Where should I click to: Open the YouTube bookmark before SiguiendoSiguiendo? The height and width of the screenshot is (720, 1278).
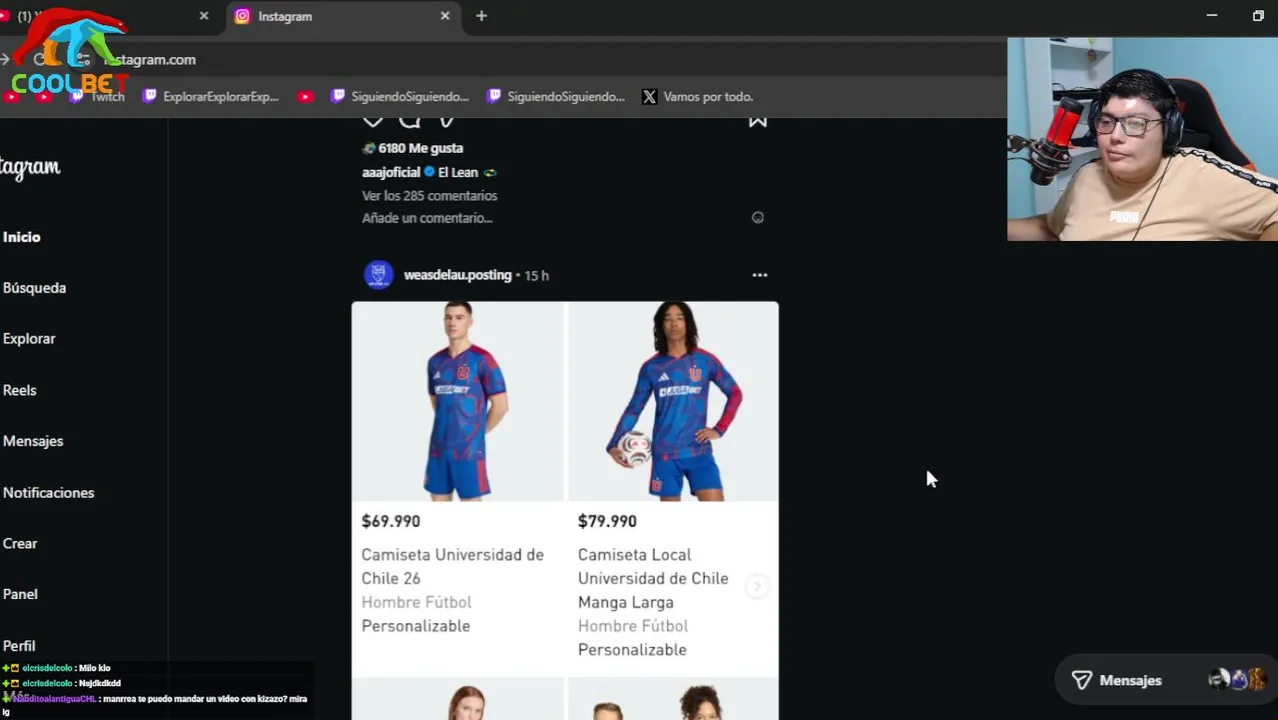tap(306, 97)
